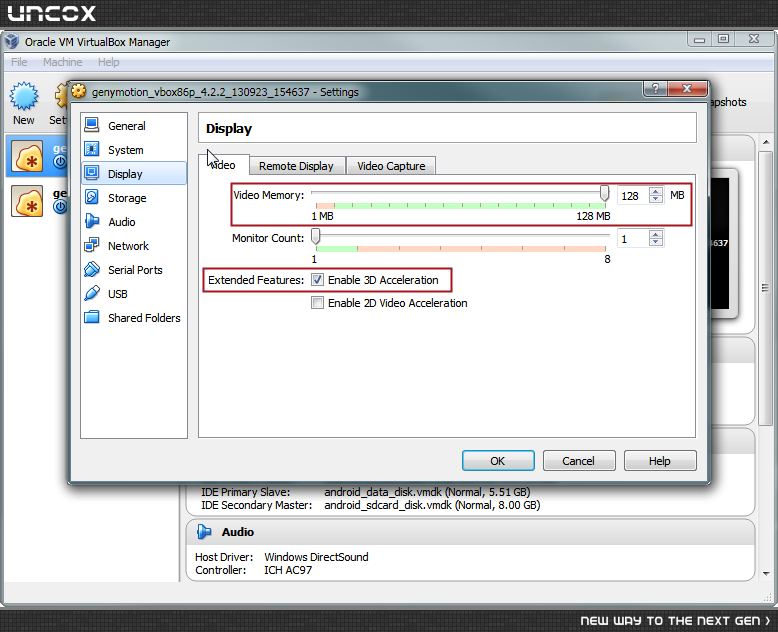Click the ICH AC97 controller text
This screenshot has height=632, width=778.
coord(288,570)
